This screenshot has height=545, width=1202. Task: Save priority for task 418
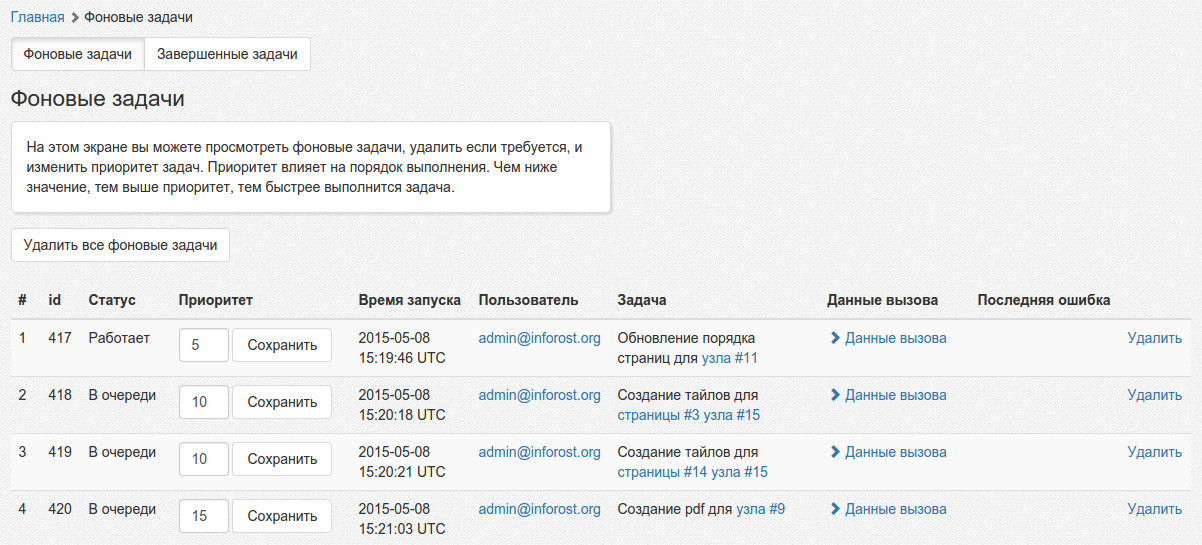tap(282, 402)
